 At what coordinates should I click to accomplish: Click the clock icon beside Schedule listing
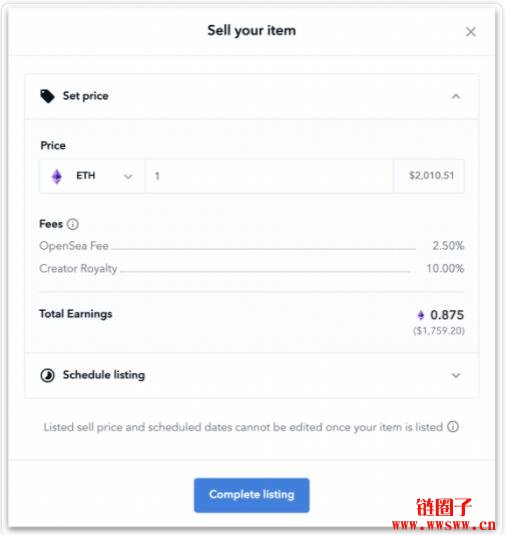[47, 375]
